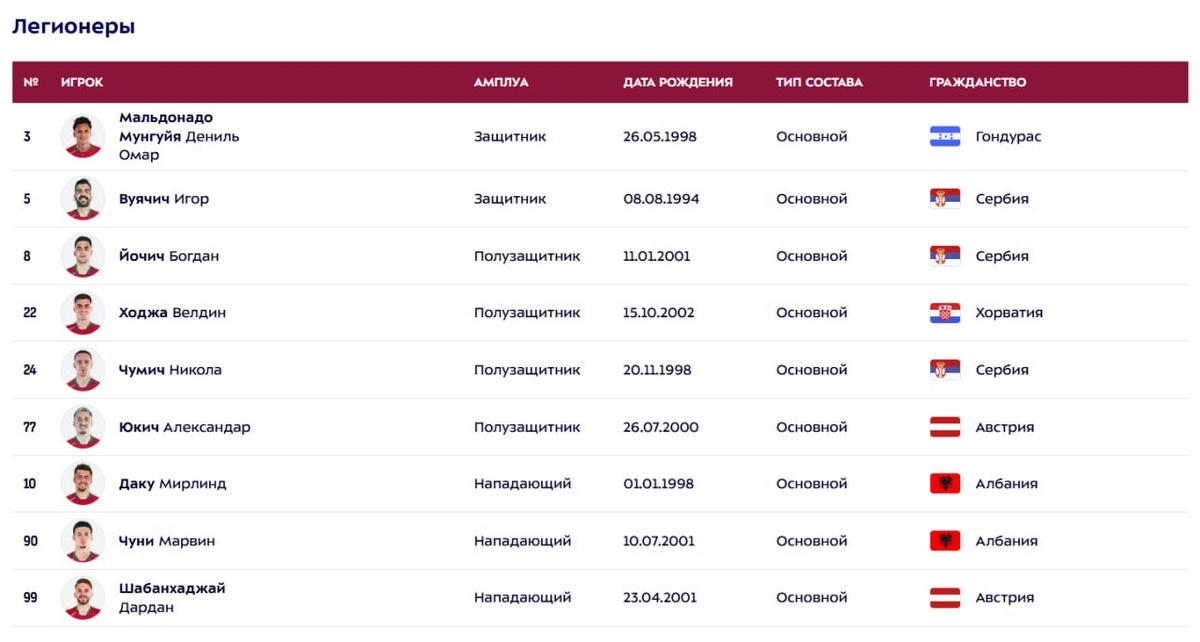Click the Honduras flag icon

[x=945, y=136]
